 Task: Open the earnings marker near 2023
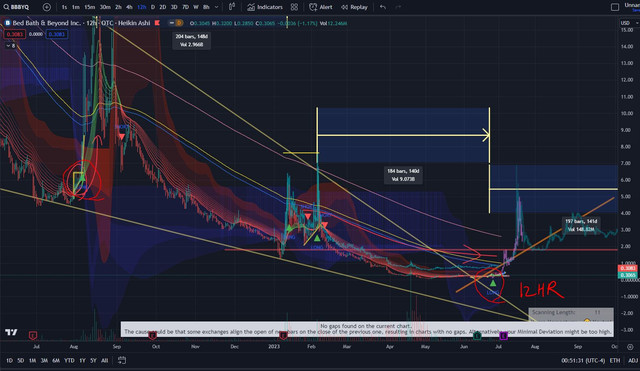283,335
